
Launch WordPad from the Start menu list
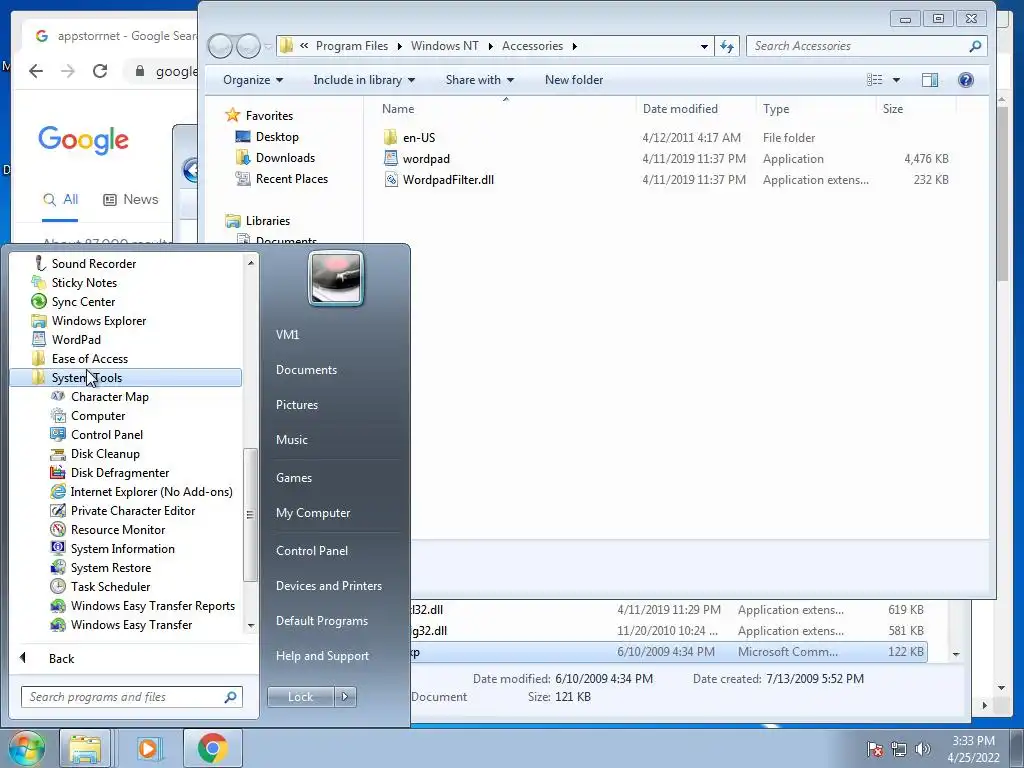click(76, 339)
